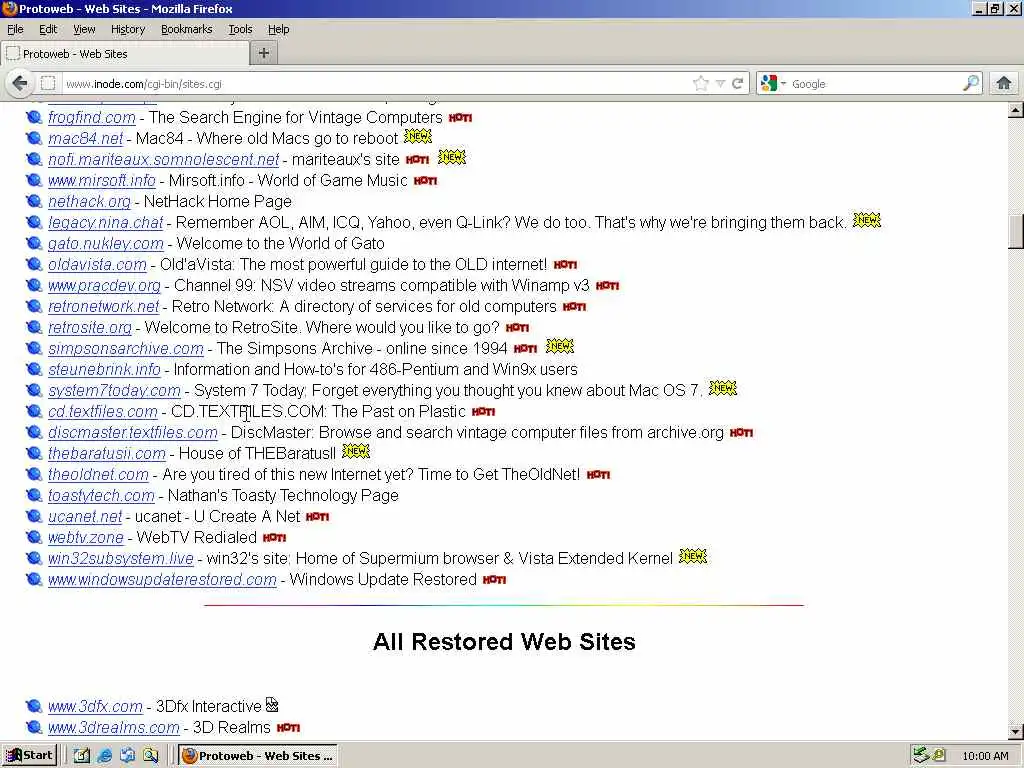Click the vertical scrollbar thumb

(1016, 231)
